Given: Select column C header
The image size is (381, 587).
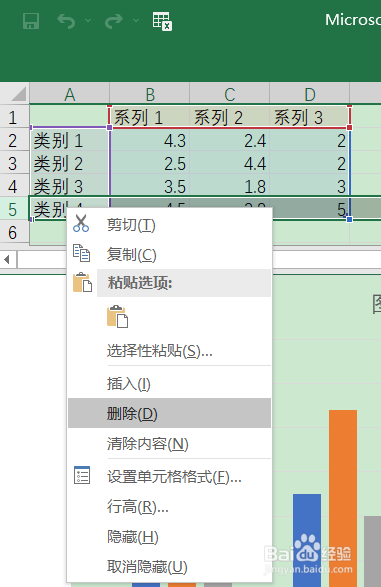Looking at the screenshot, I should click(x=229, y=94).
